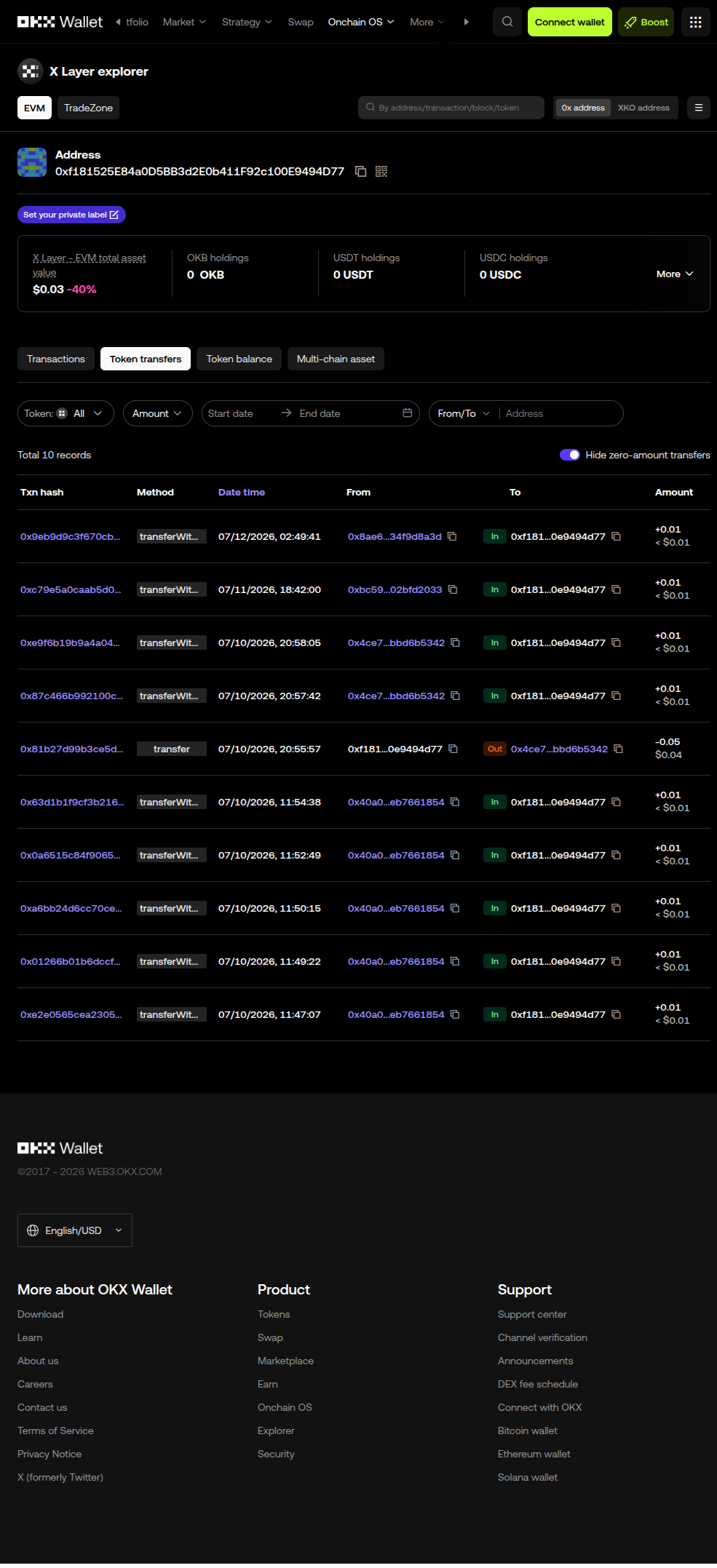Viewport: 717px width, 1568px height.
Task: Open the Token All filter dropdown
Action: point(66,413)
